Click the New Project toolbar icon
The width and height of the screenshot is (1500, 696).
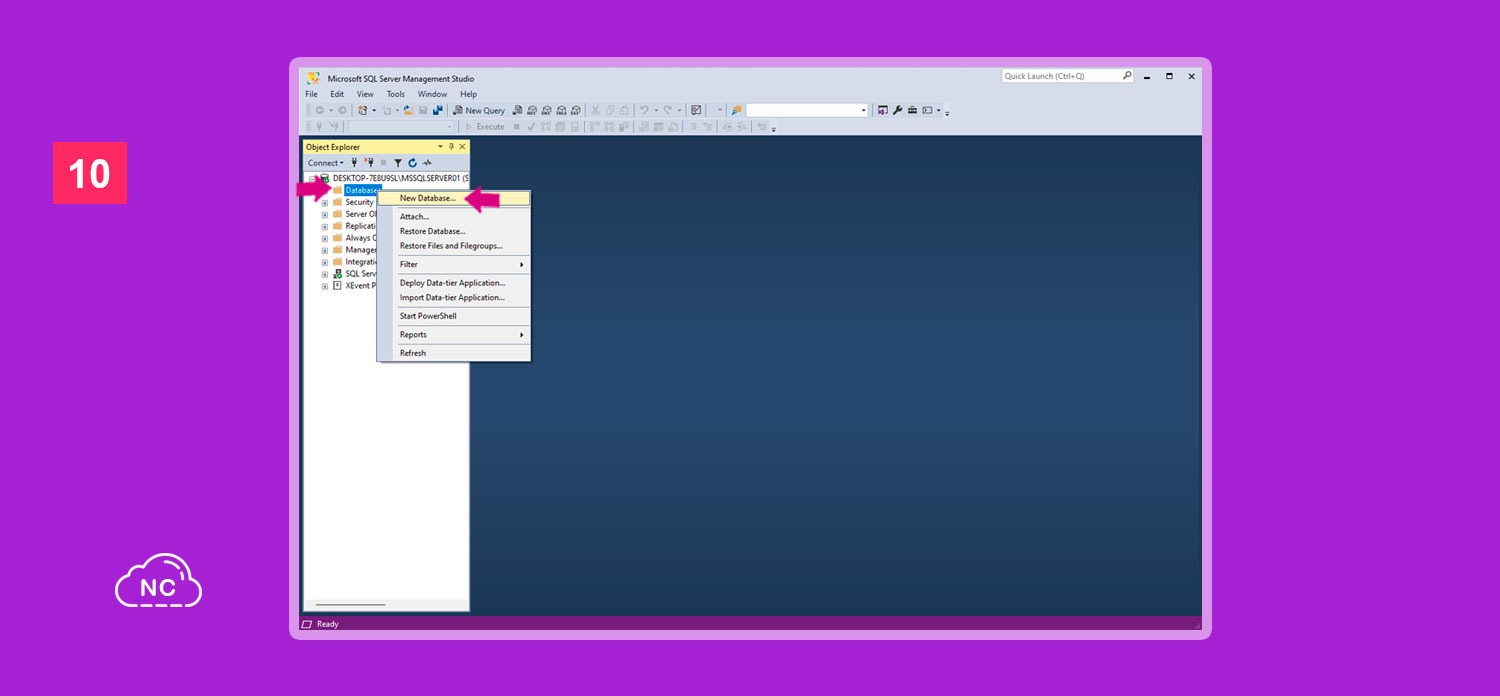coord(363,110)
